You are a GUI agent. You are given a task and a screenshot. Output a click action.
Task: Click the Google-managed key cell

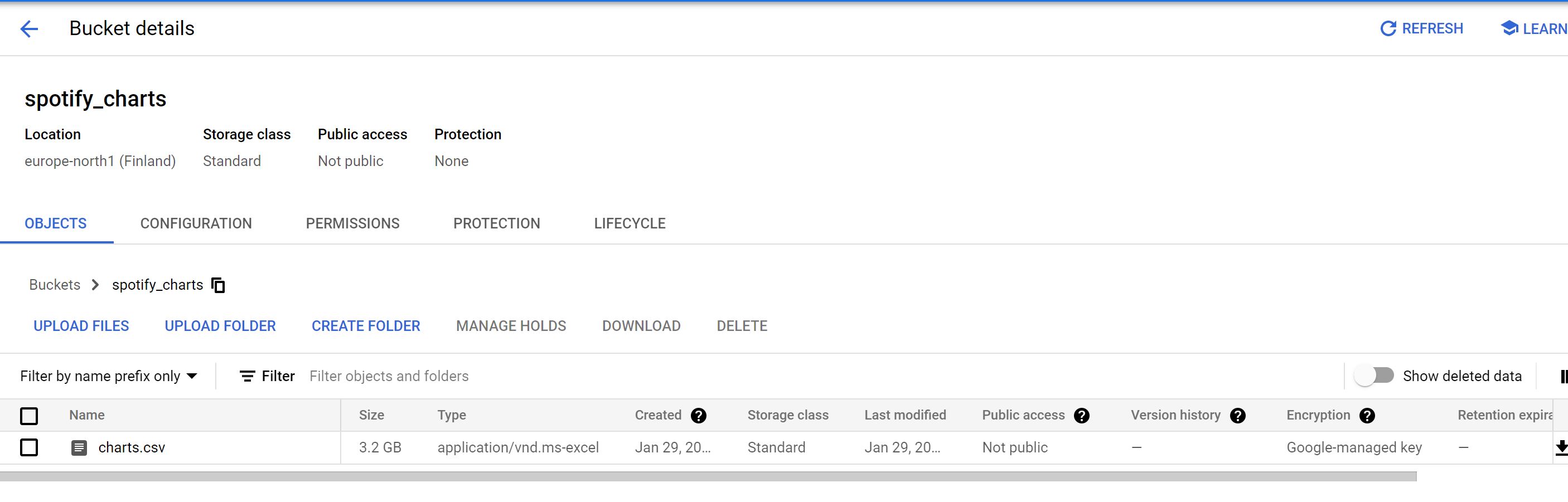(x=1354, y=448)
